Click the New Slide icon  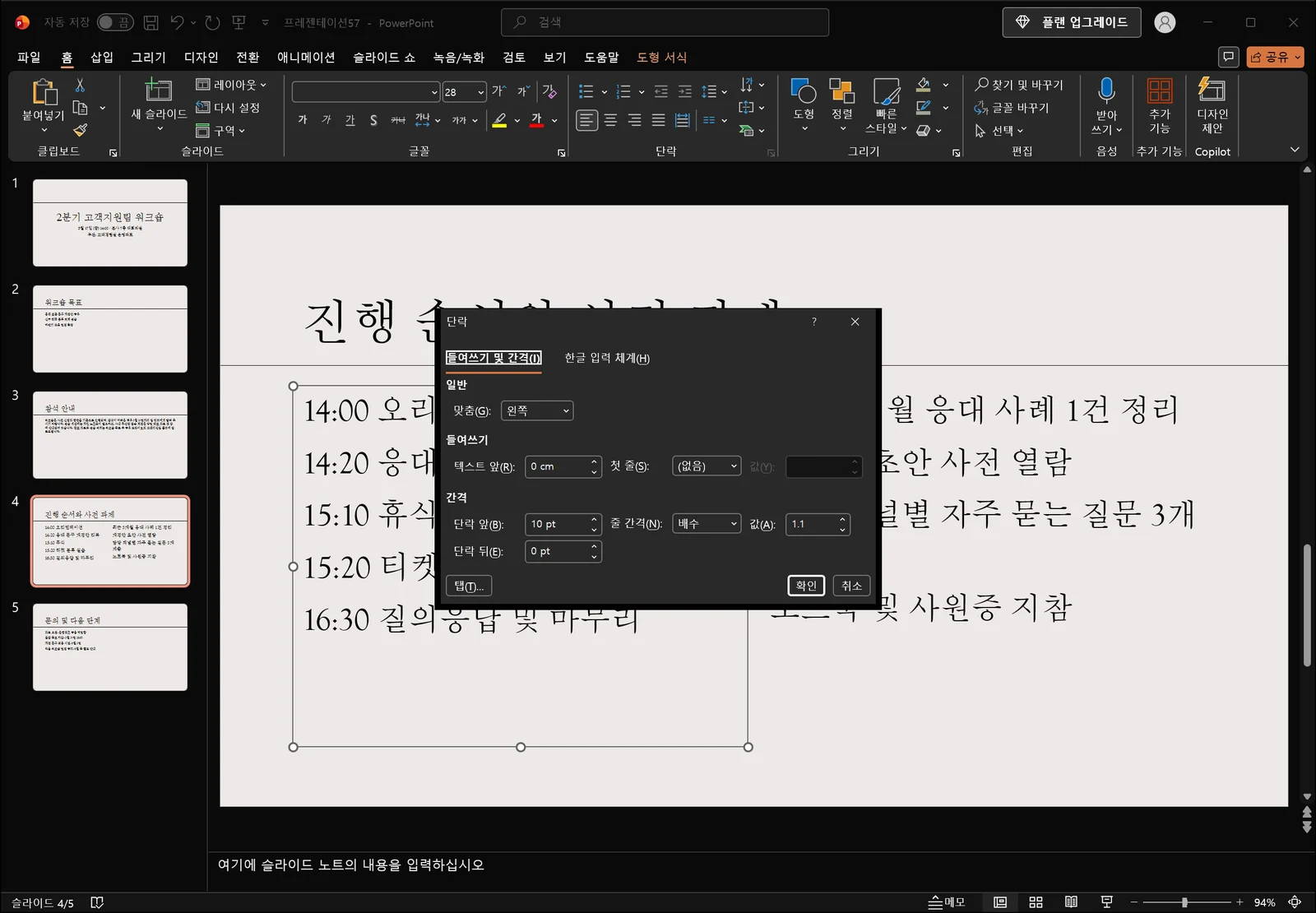(158, 90)
